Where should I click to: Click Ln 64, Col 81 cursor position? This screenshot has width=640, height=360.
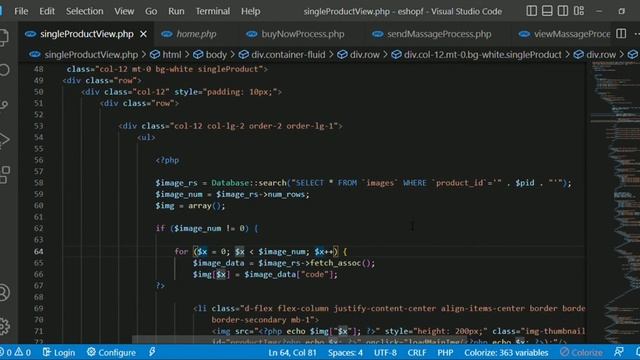292,352
